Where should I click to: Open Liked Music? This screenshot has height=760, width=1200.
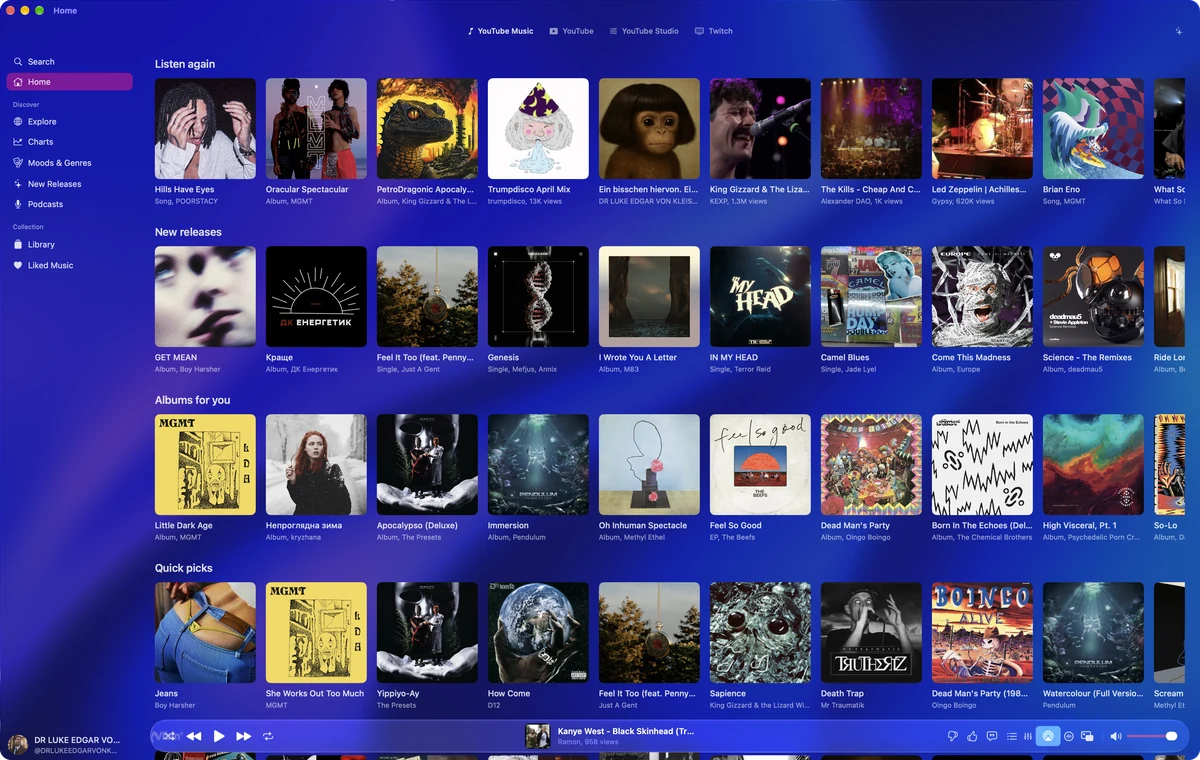coord(69,265)
